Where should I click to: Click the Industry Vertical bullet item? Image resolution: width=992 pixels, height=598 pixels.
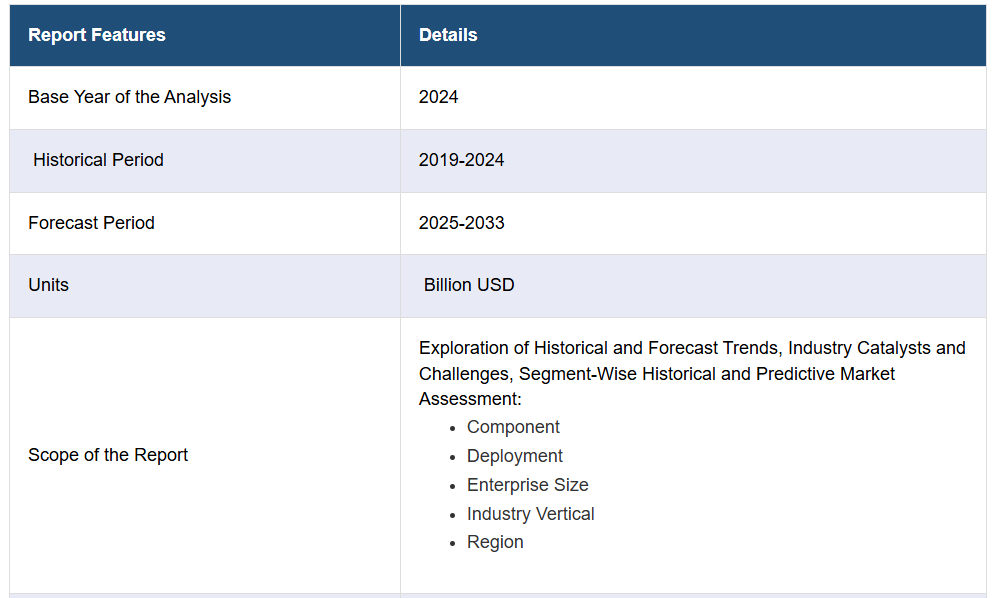tap(530, 514)
